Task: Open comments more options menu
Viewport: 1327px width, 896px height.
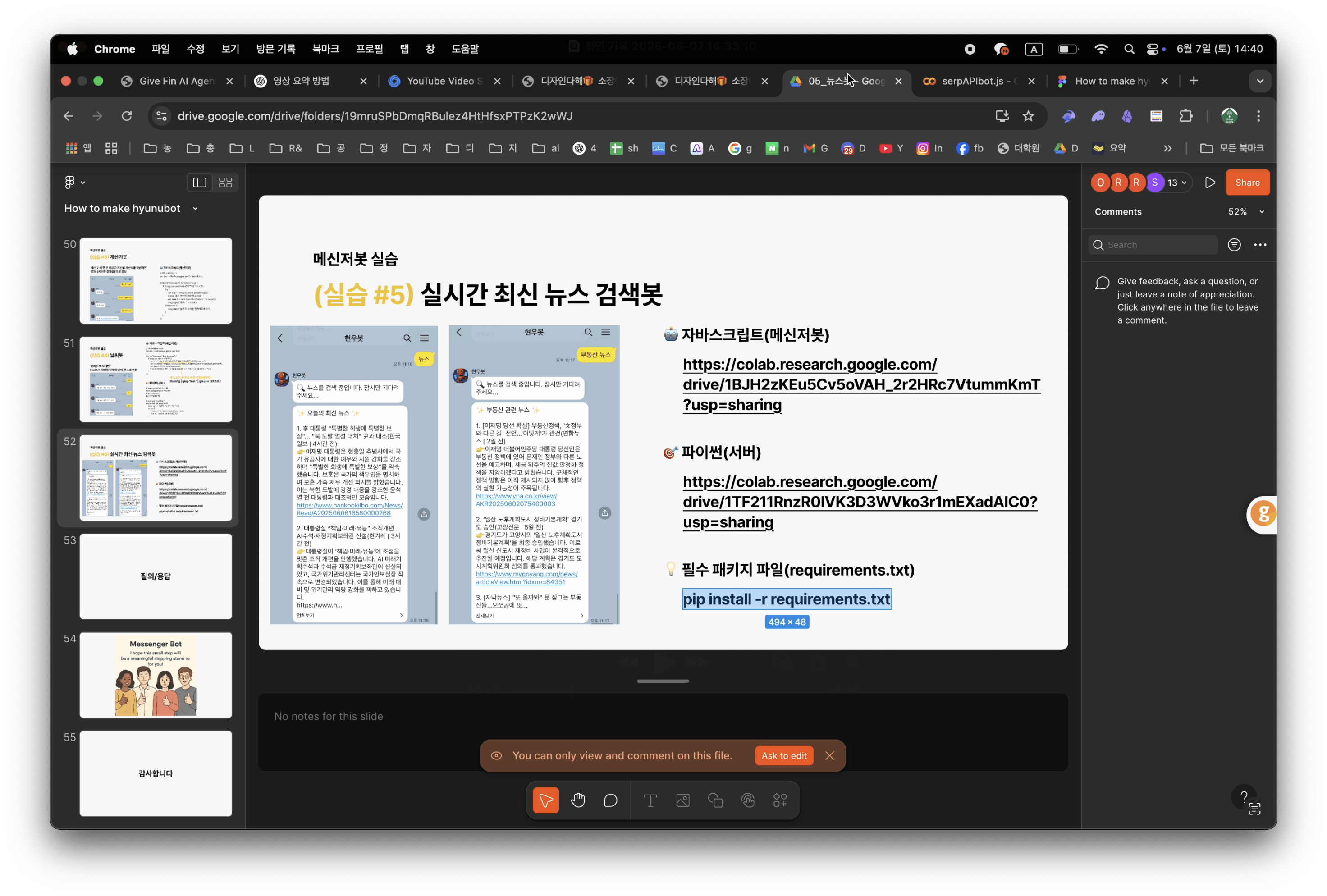Action: pos(1260,244)
